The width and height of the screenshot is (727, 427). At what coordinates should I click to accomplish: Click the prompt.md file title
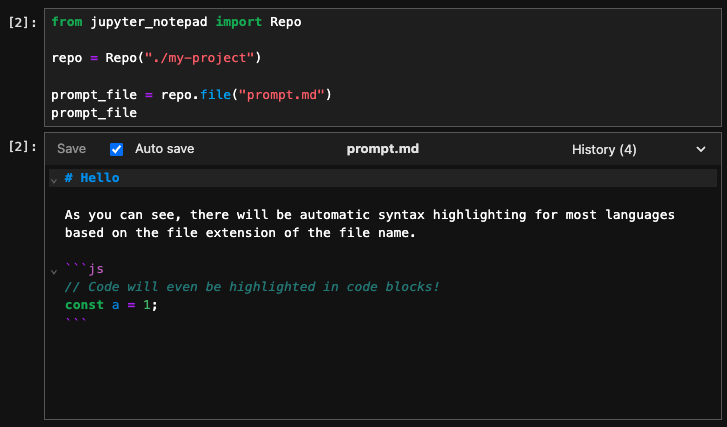click(x=383, y=149)
